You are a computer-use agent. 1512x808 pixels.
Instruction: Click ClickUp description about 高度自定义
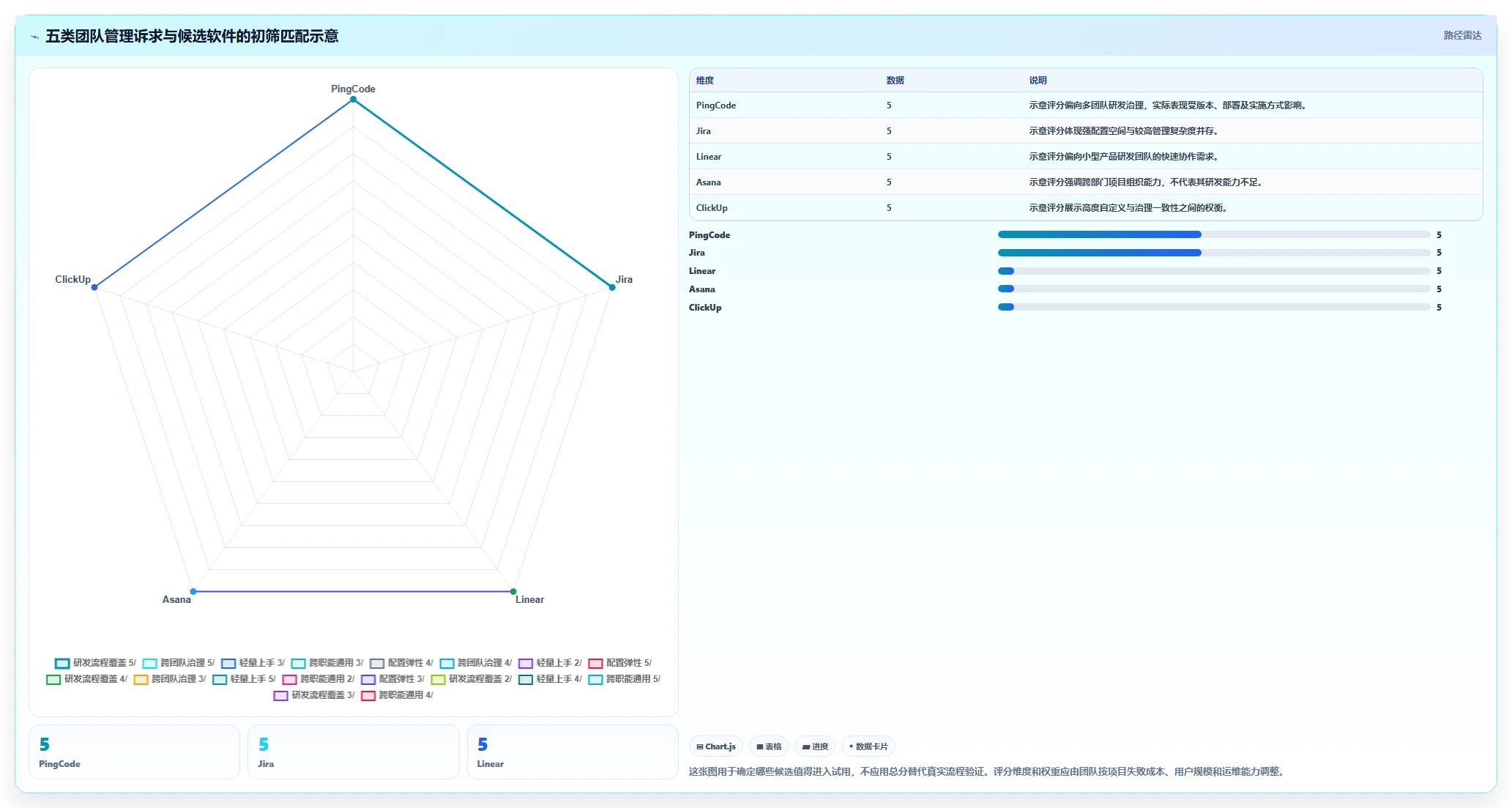(x=1129, y=208)
